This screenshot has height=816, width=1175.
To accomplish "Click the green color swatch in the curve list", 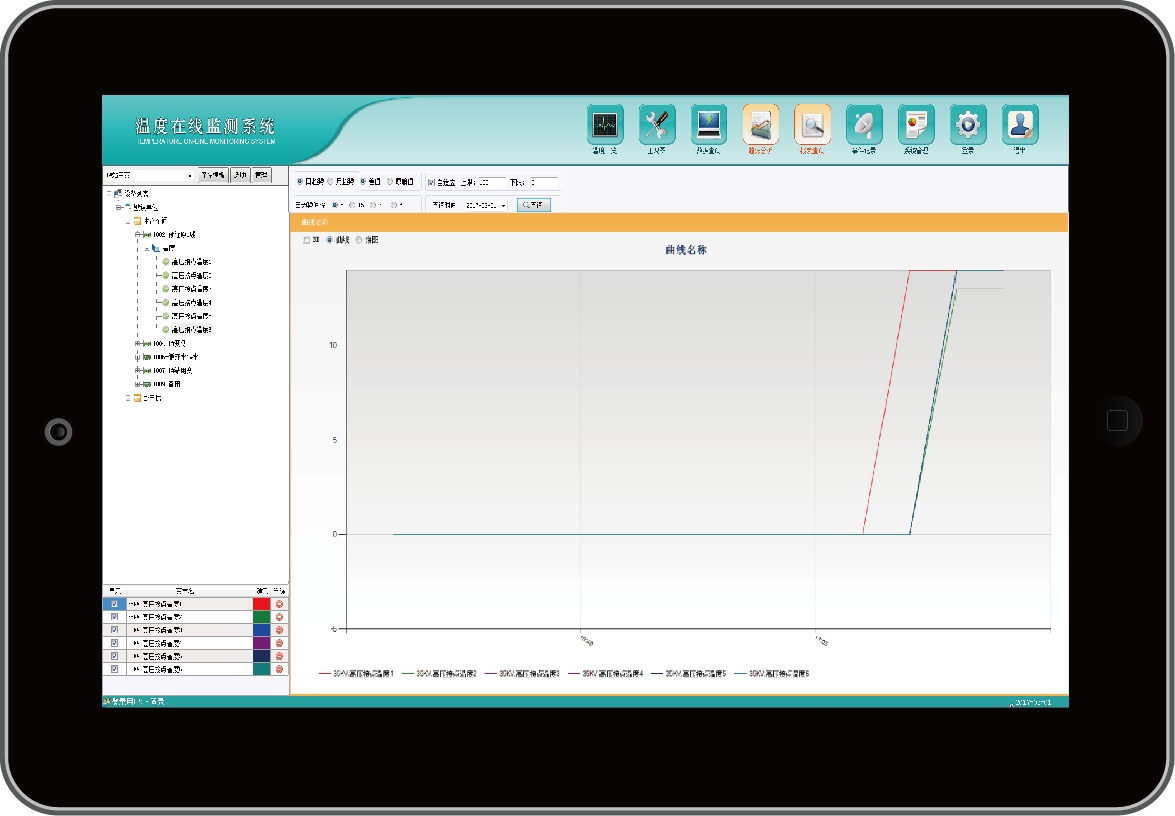I will pyautogui.click(x=262, y=617).
